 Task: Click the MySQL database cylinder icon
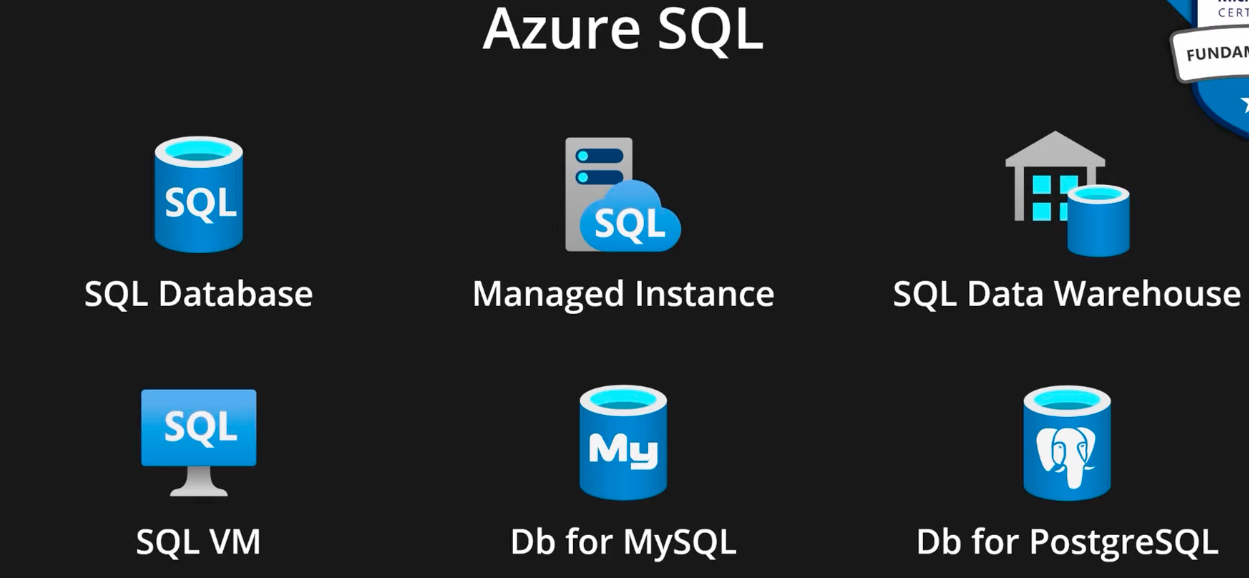pyautogui.click(x=622, y=442)
